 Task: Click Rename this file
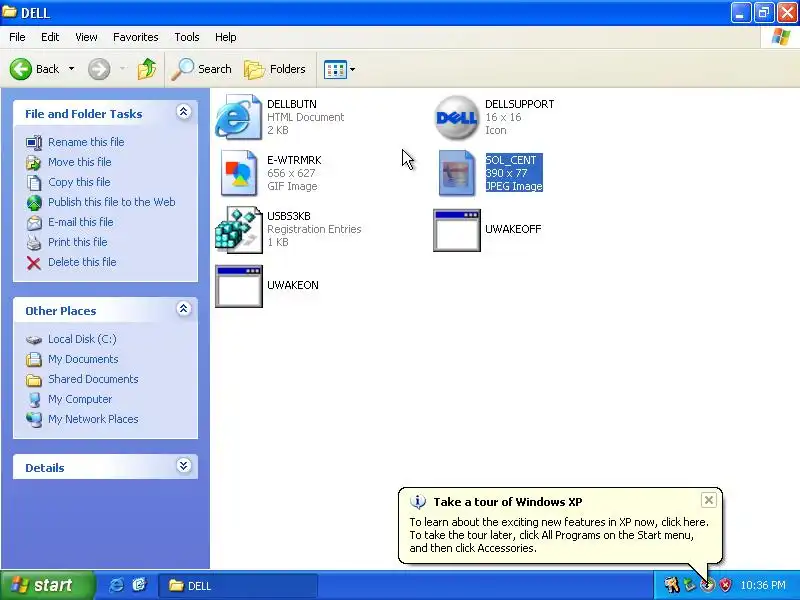tap(86, 142)
